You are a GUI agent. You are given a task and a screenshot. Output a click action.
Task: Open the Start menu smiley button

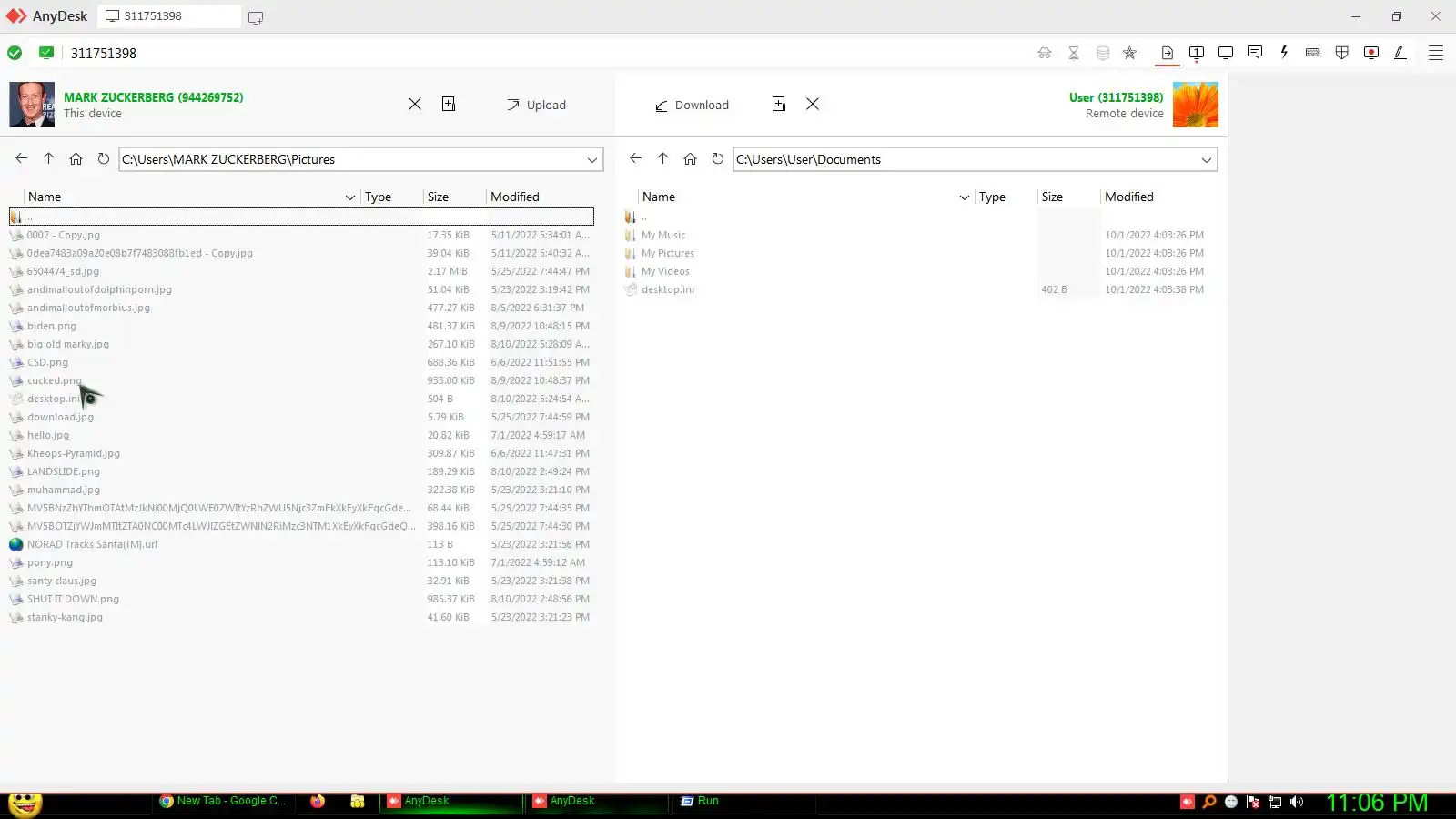[x=25, y=803]
